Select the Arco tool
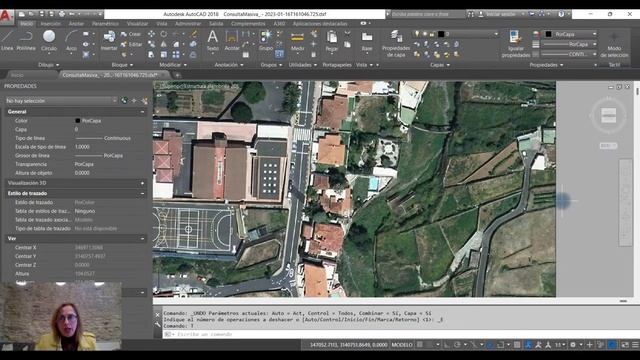The image size is (640, 360). [x=71, y=40]
